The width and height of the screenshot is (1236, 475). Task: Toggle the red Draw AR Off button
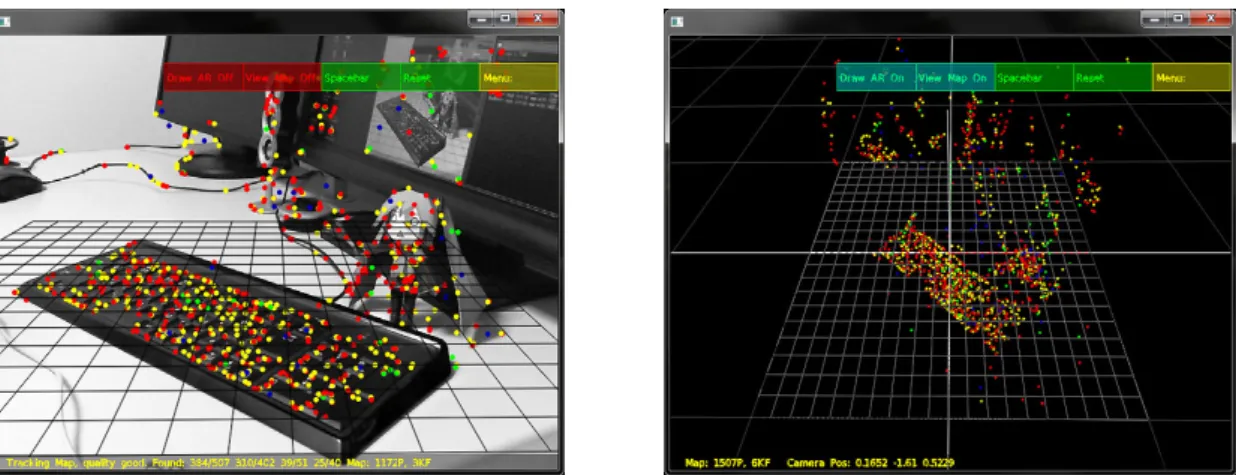pos(203,77)
